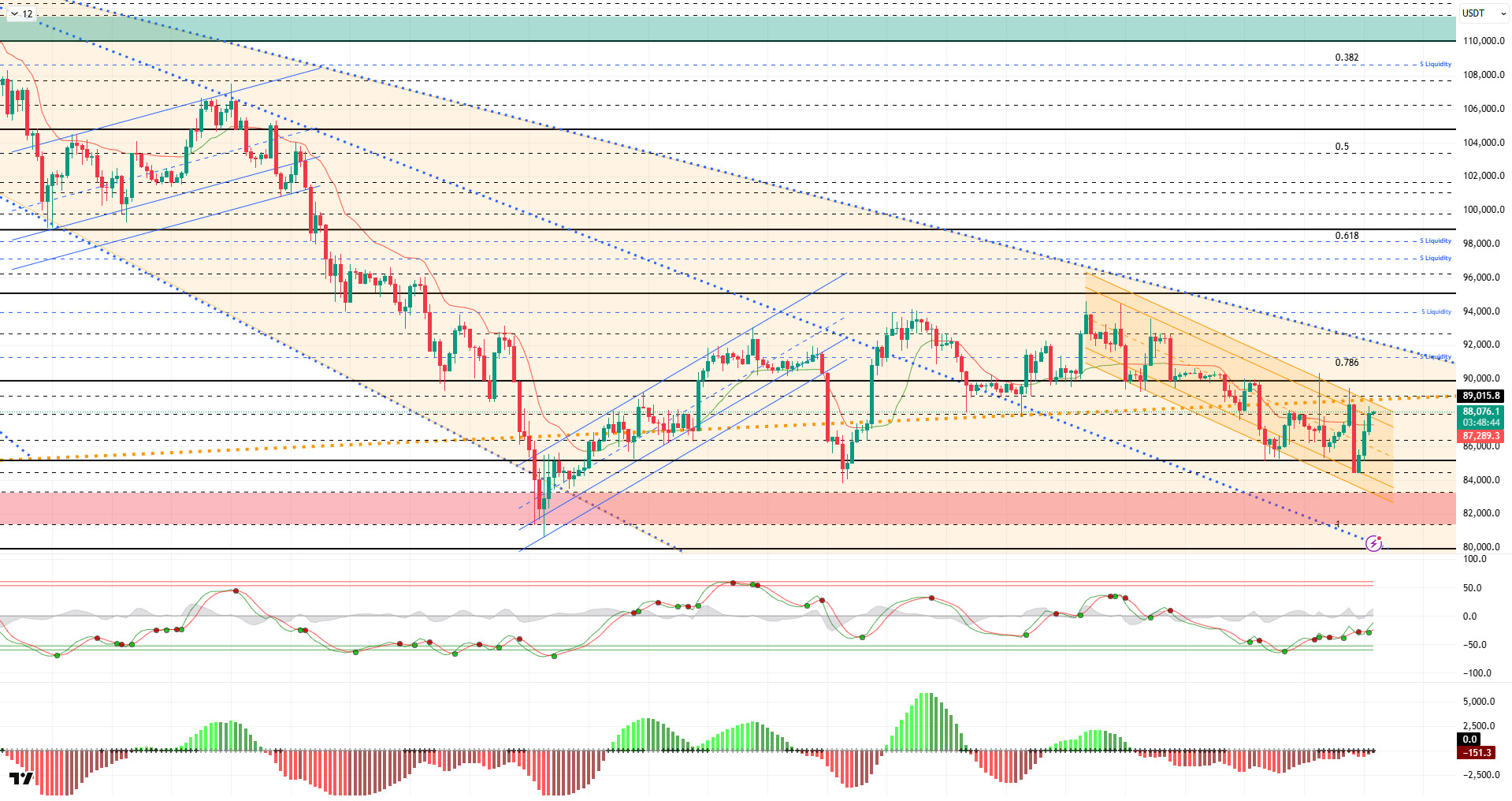Image resolution: width=1512 pixels, height=801 pixels.
Task: Select the 0.5 Fibonacci level label
Action: (x=1342, y=147)
